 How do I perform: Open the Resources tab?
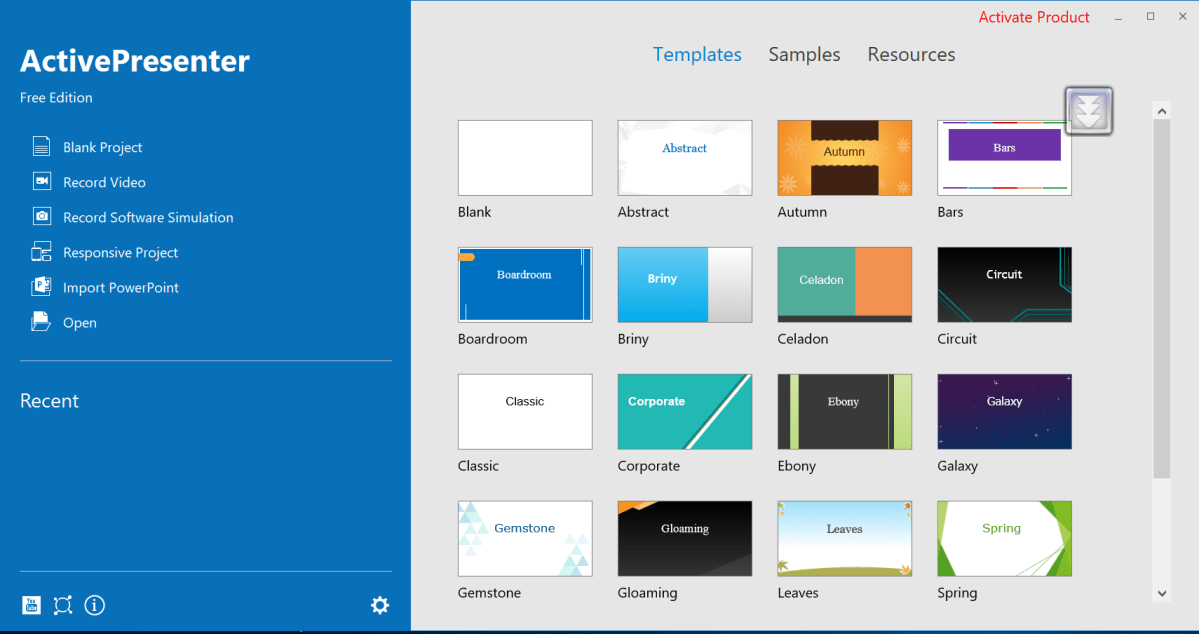911,54
